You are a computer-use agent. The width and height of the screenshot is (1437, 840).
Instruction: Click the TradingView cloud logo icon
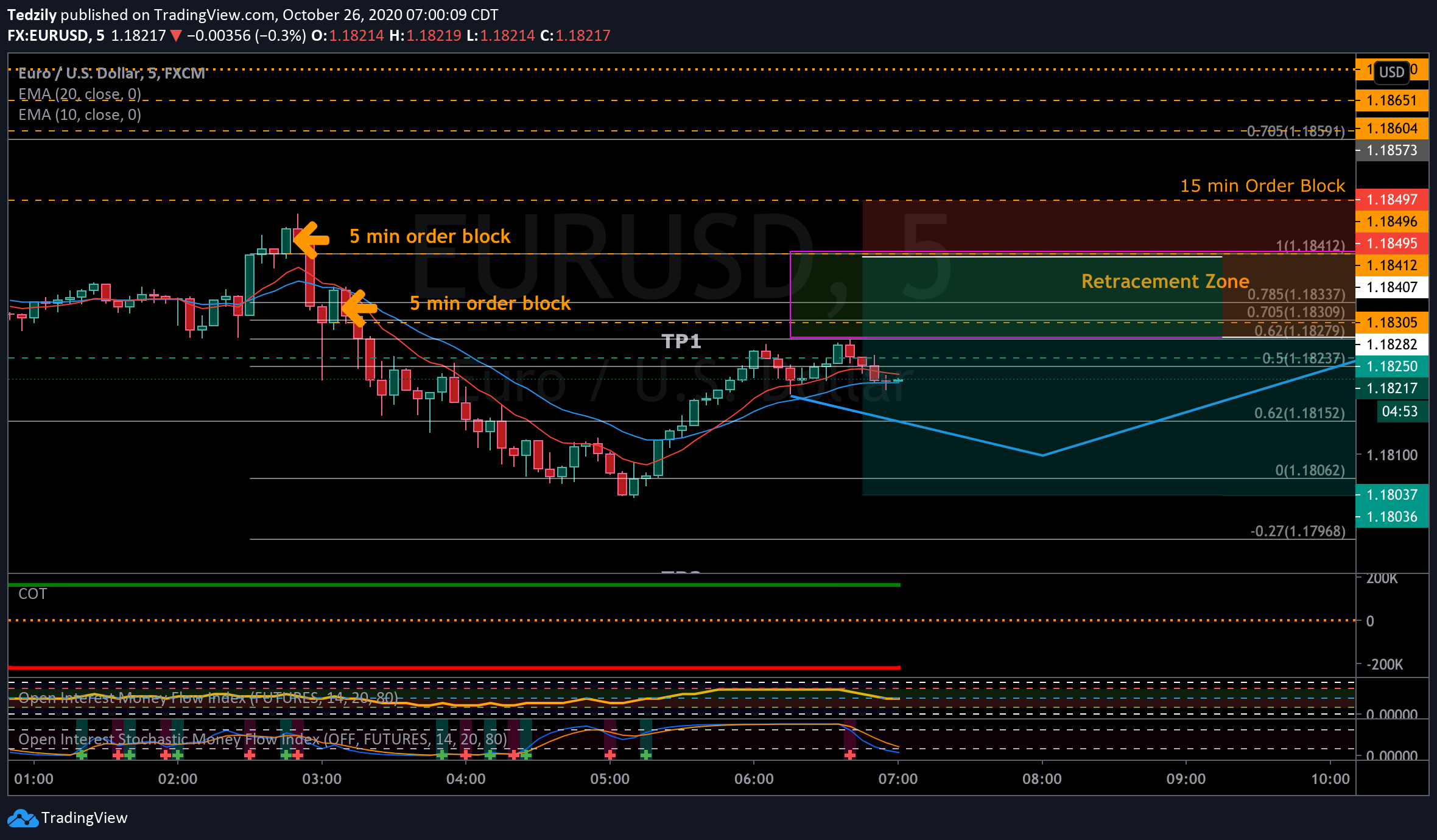23,818
